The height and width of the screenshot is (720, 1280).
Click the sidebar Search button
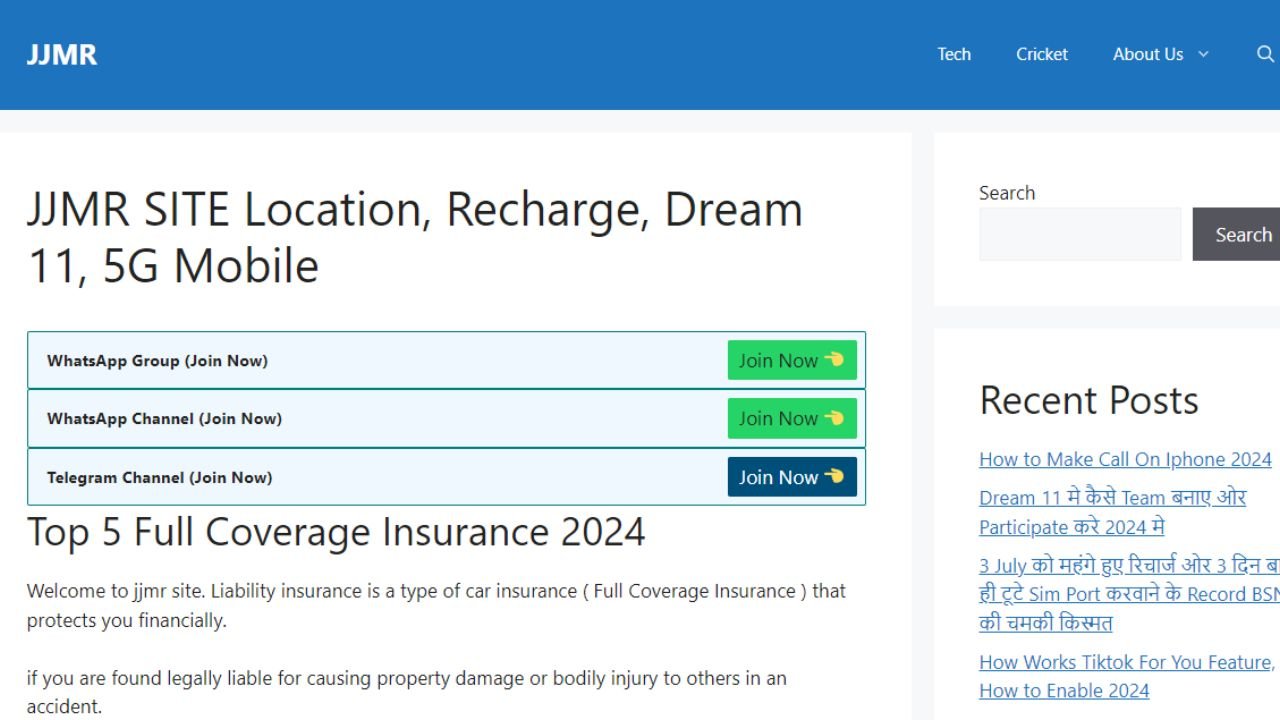click(1237, 234)
